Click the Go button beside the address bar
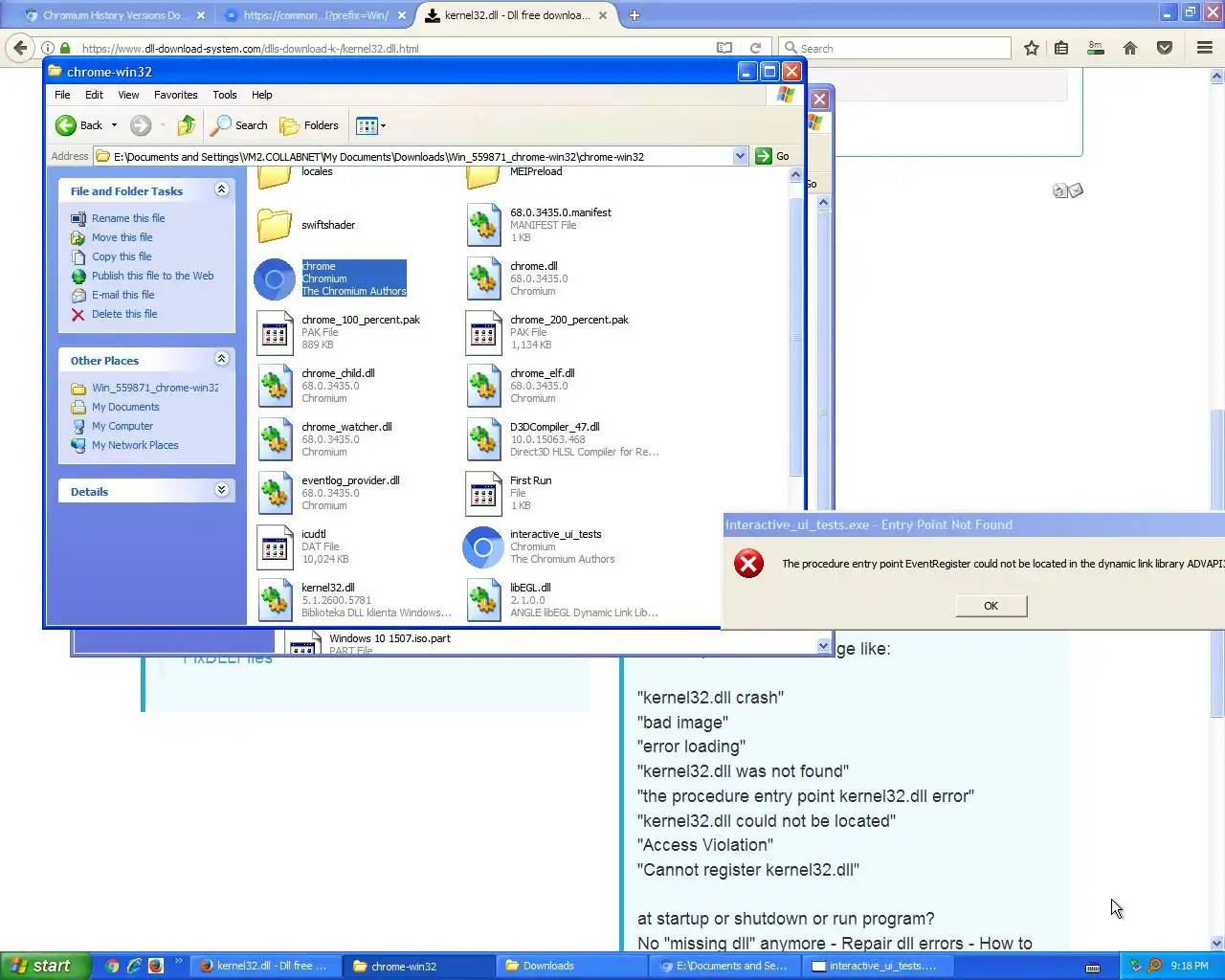Image resolution: width=1225 pixels, height=980 pixels. pyautogui.click(x=773, y=156)
